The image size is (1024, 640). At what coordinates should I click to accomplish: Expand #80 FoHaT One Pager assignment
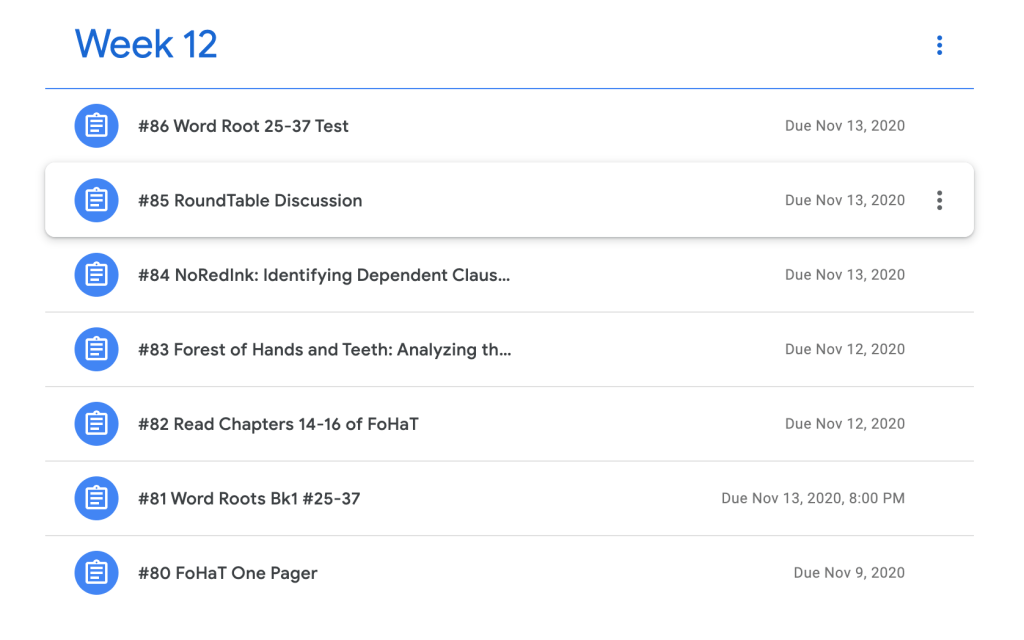(x=228, y=573)
